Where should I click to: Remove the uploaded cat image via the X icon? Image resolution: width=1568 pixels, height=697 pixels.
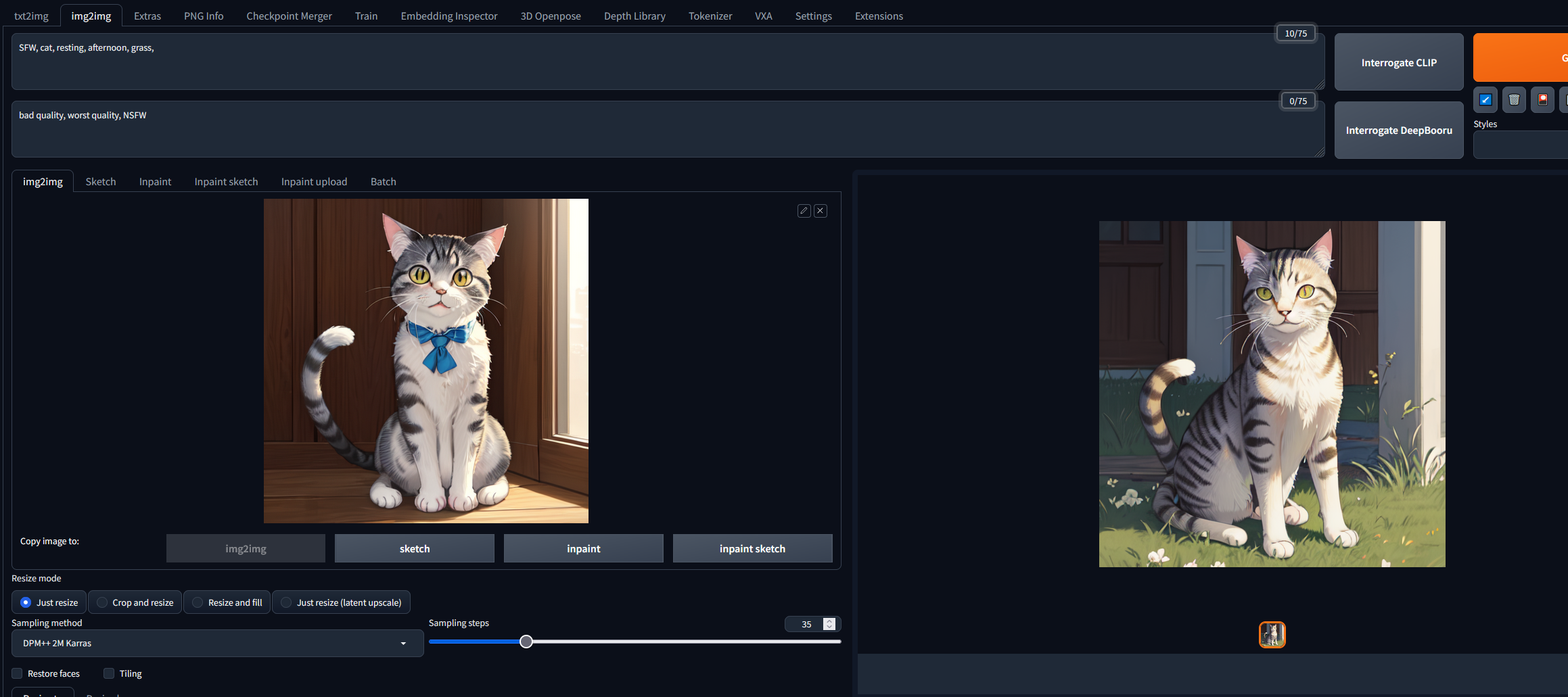(x=820, y=210)
